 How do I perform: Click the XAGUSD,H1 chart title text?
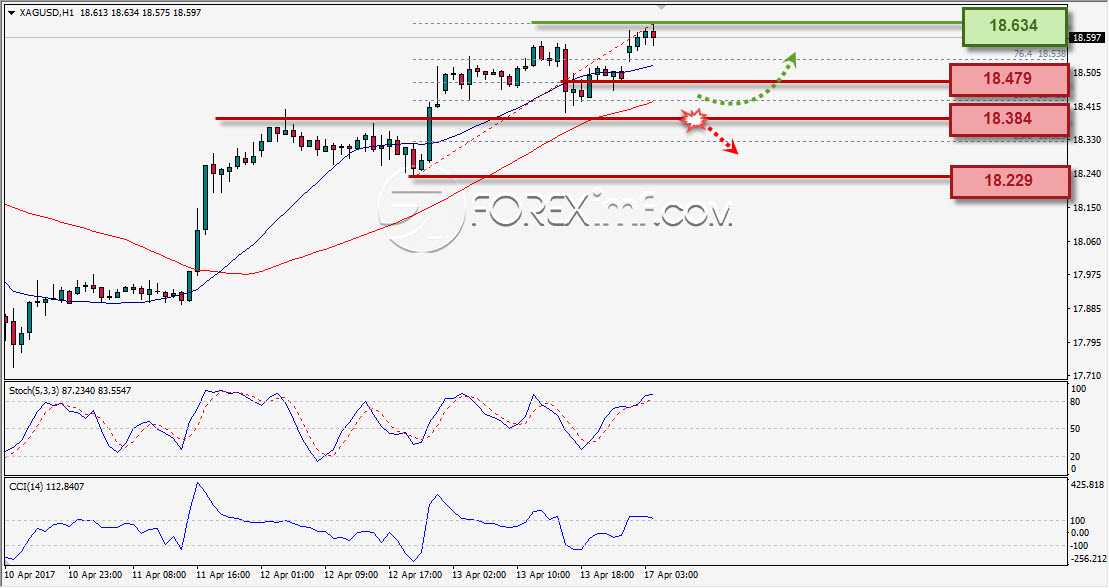point(46,13)
